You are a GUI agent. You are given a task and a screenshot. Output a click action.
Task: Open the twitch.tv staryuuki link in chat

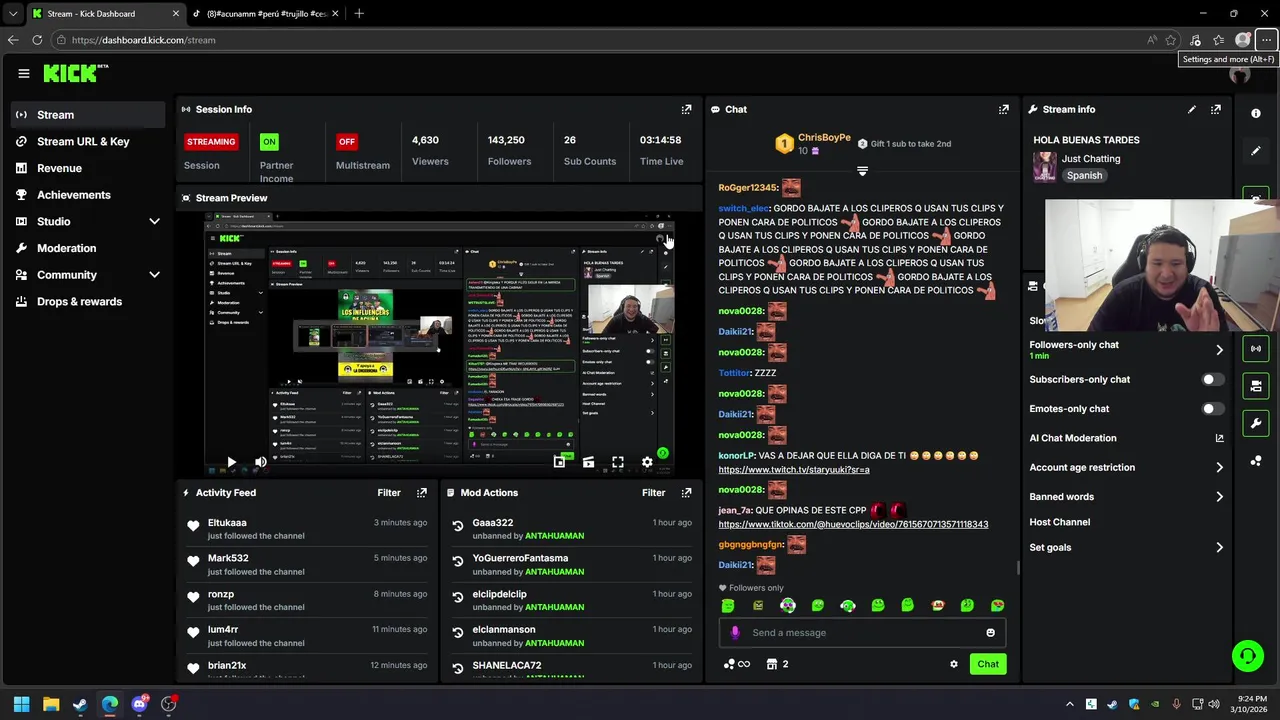tap(794, 470)
